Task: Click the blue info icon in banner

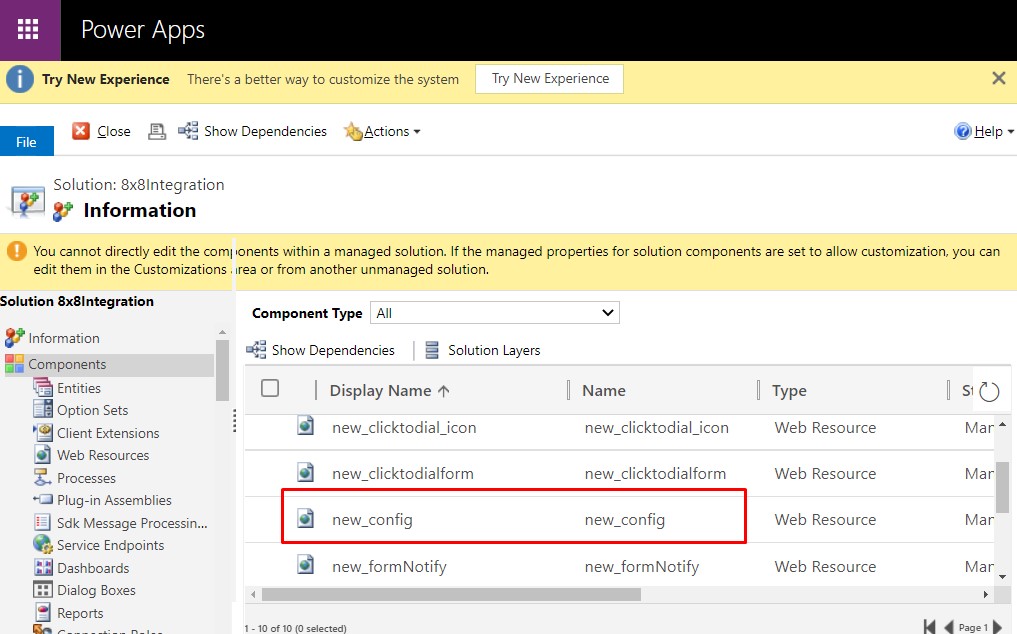Action: [19, 79]
